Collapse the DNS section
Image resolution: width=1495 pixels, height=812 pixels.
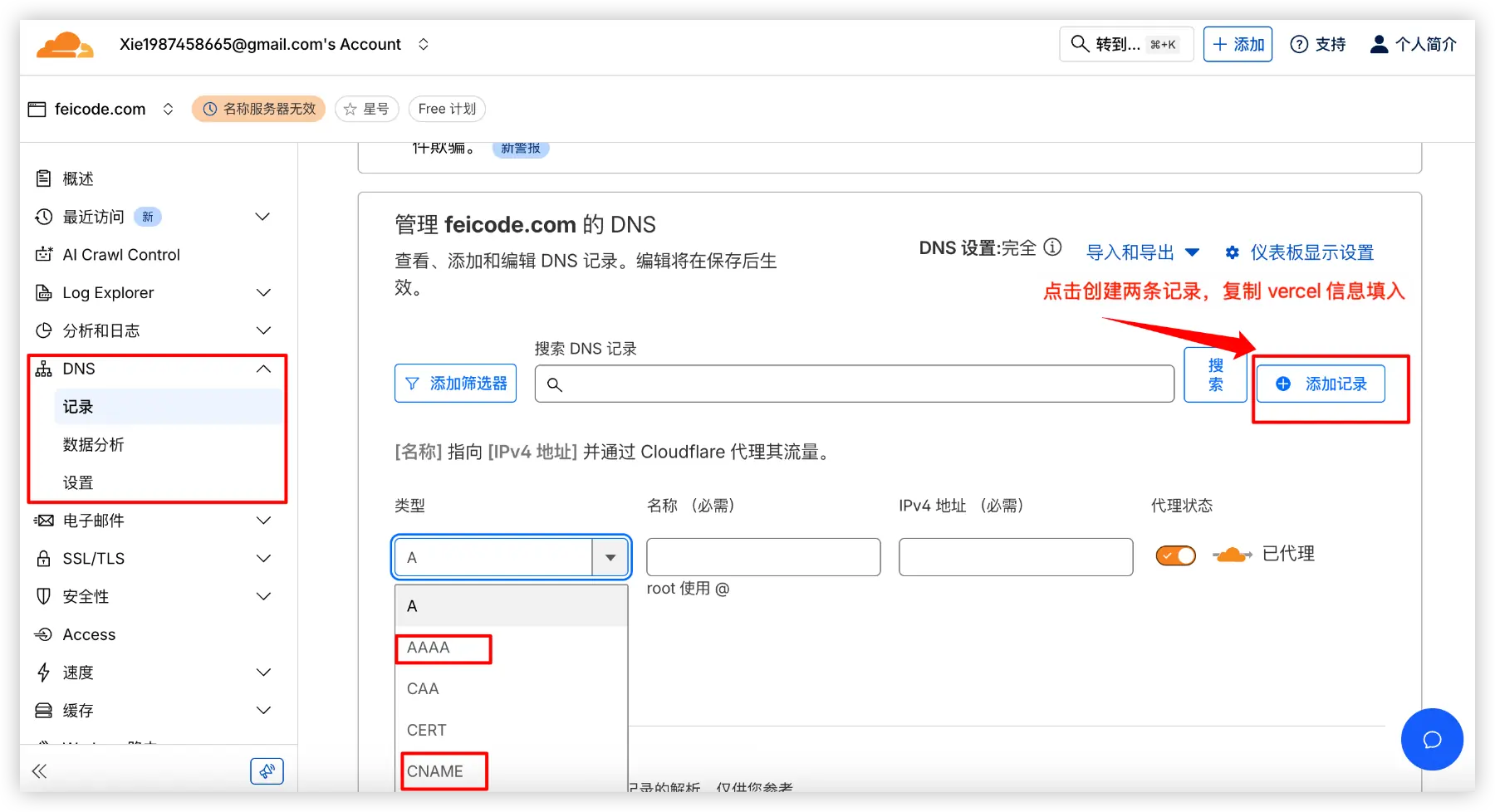click(x=263, y=369)
